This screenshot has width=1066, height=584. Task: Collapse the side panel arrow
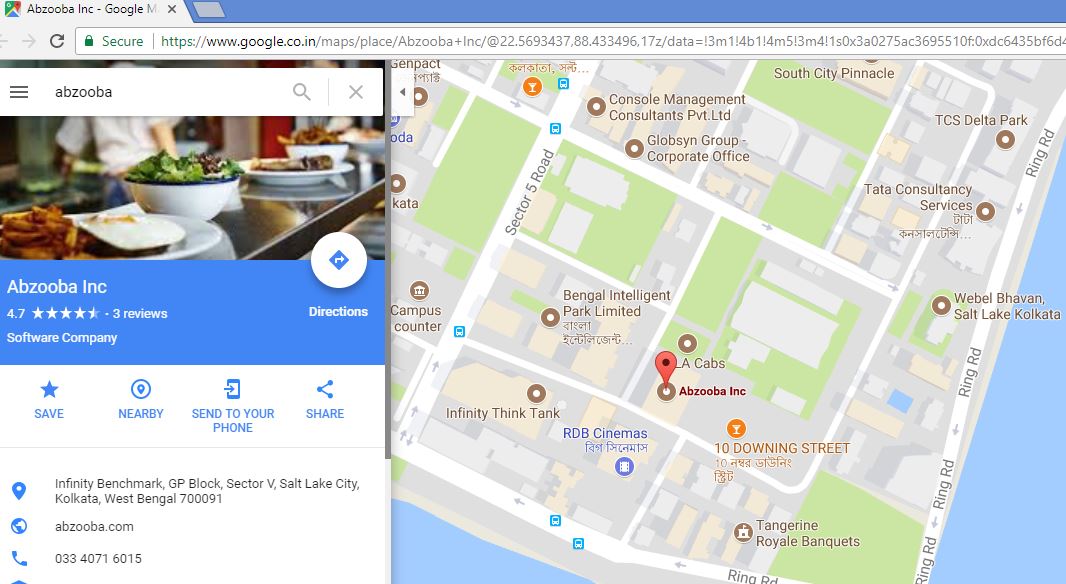coord(402,92)
